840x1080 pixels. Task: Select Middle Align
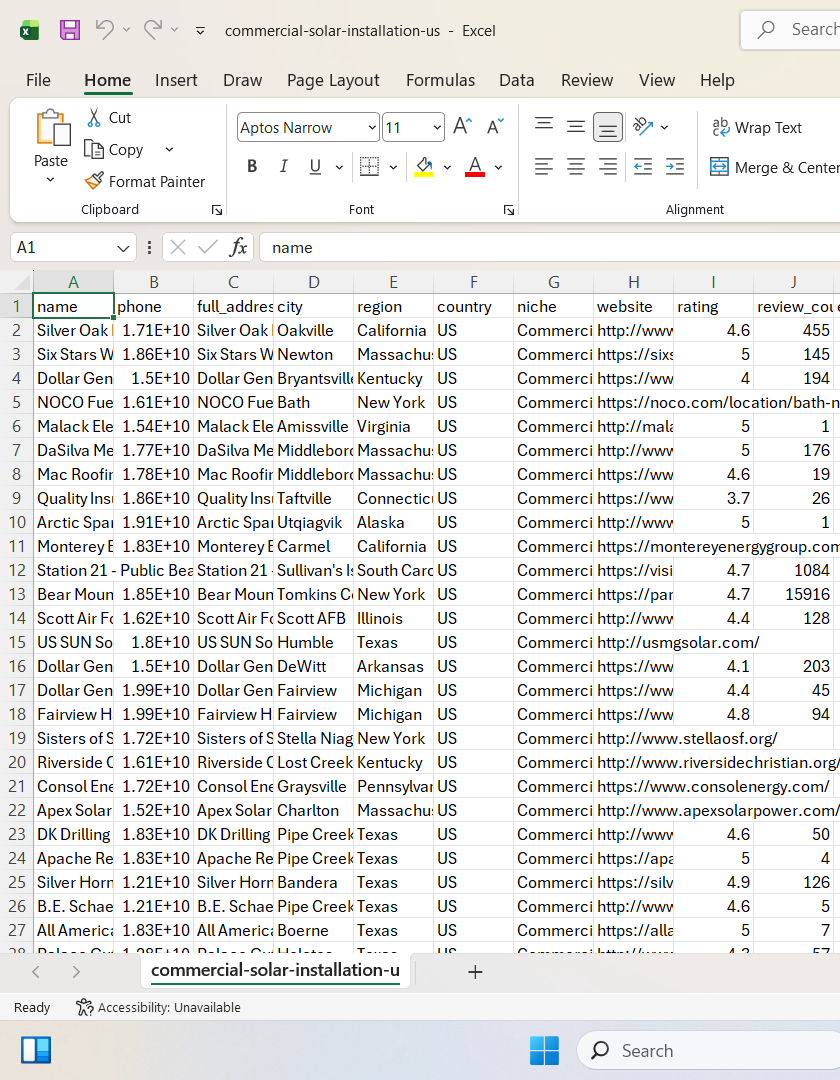click(576, 126)
